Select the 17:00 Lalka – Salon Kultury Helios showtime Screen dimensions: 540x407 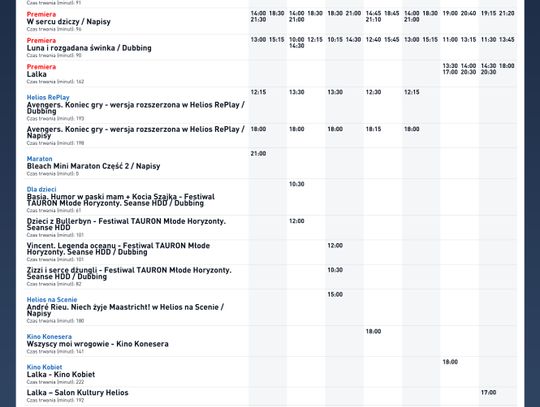pyautogui.click(x=488, y=392)
